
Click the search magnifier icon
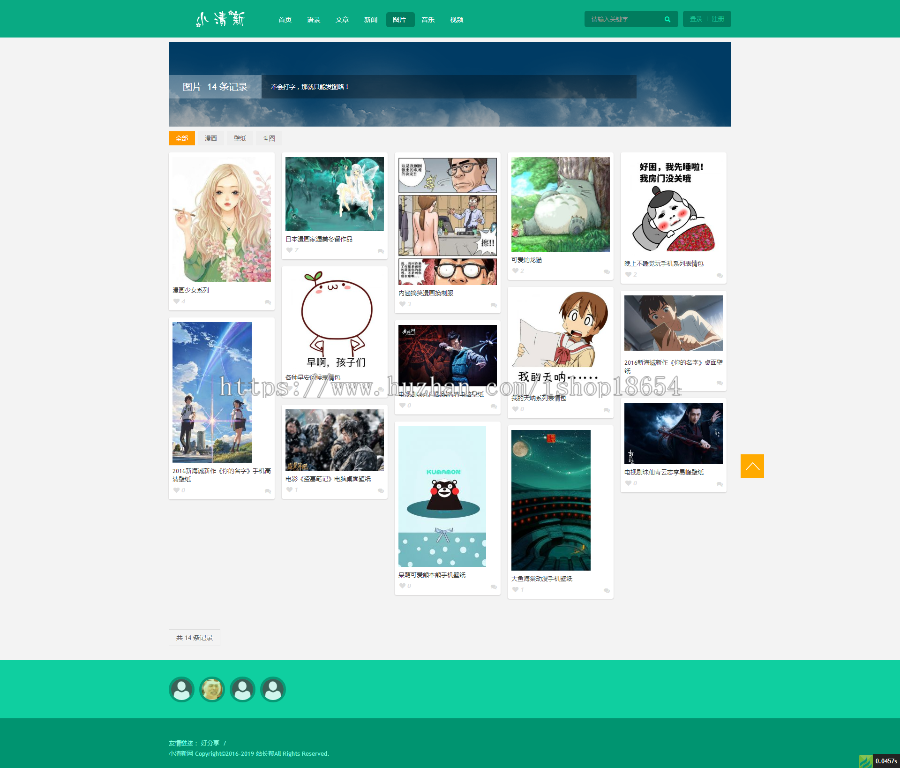[667, 20]
